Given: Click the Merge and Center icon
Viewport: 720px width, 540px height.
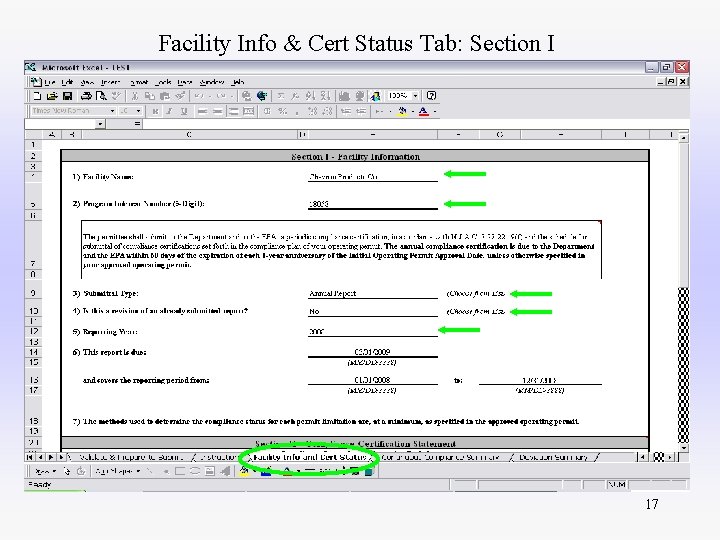Looking at the screenshot, I should click(248, 111).
